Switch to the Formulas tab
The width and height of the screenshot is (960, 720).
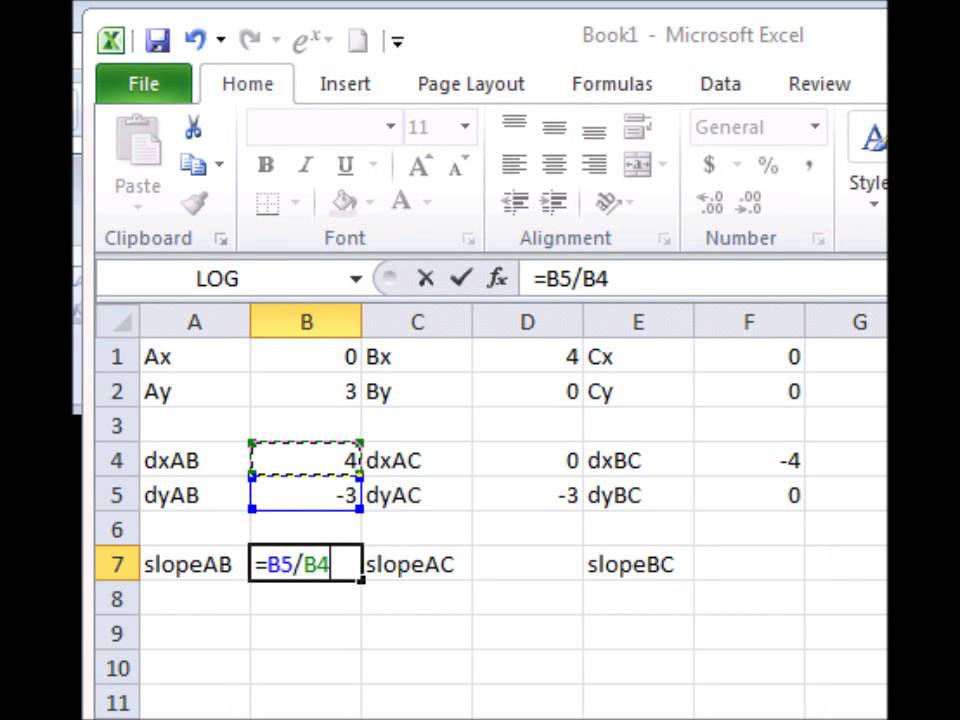(x=612, y=84)
